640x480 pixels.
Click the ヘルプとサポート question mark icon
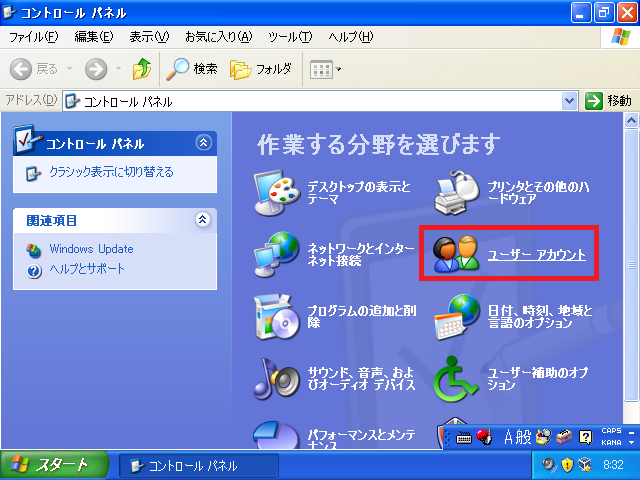(x=34, y=271)
